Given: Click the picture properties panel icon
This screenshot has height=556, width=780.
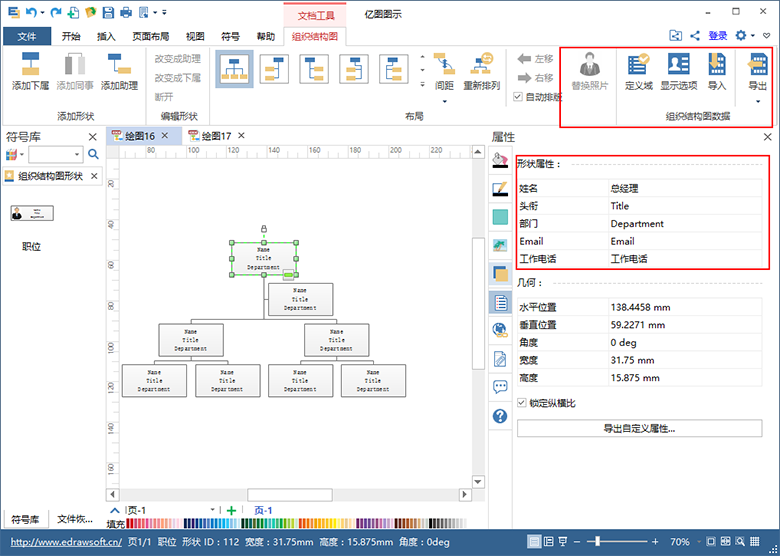Looking at the screenshot, I should [x=500, y=245].
